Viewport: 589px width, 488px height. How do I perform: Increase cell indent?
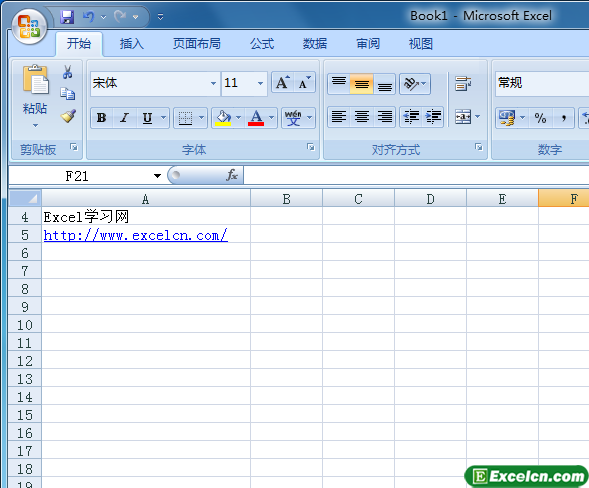433,117
